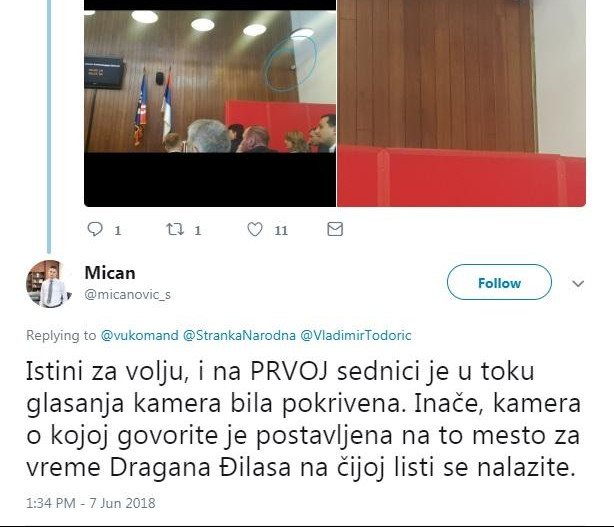This screenshot has width=614, height=527.
Task: Click the reply speech bubble icon
Action: click(x=95, y=229)
